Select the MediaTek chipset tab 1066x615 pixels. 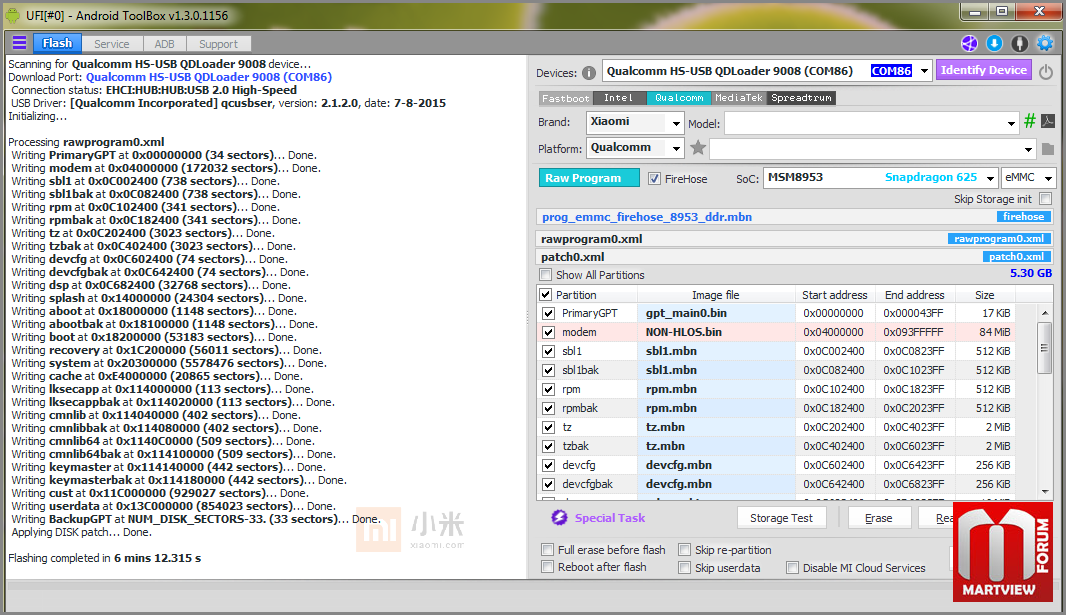pos(739,98)
